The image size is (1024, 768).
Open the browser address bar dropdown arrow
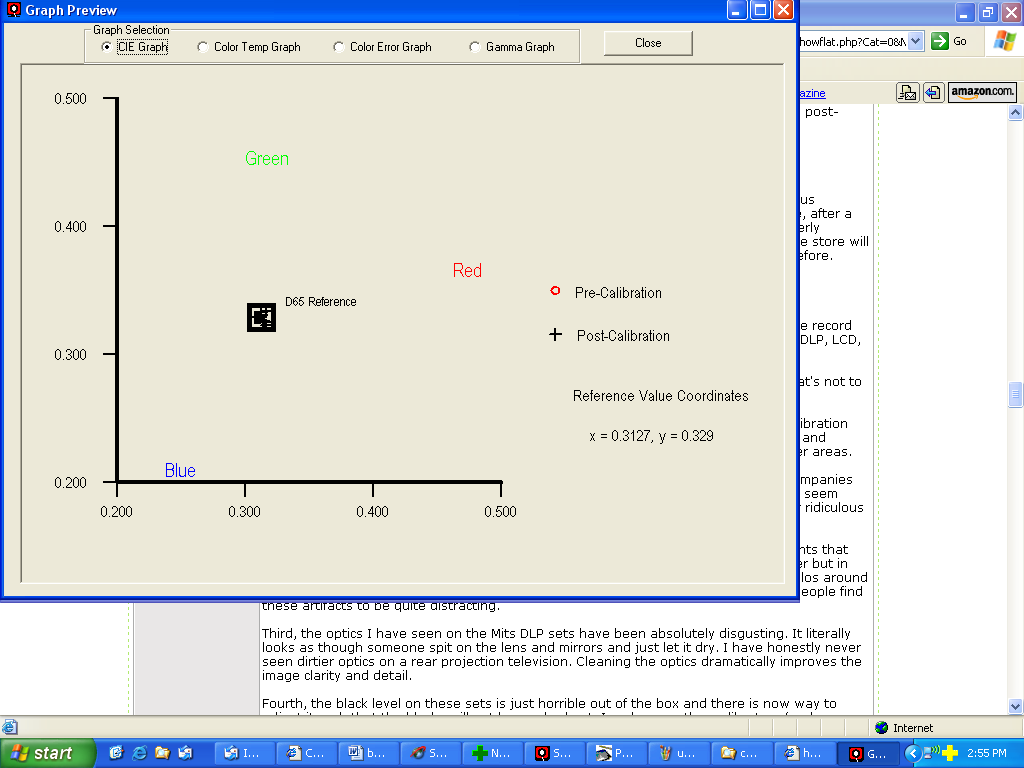(915, 41)
